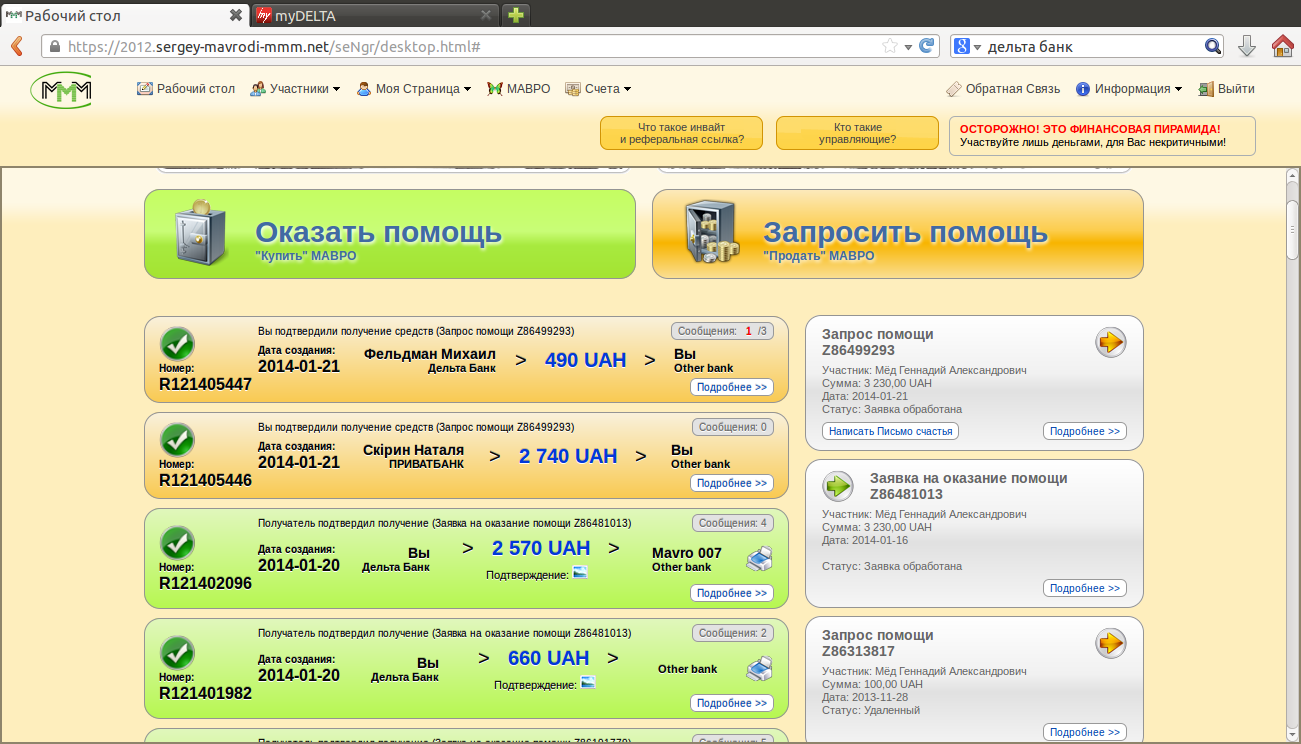Screen dimensions: 1301x744
Task: Open Подробнее for order R121402096
Action: click(732, 593)
